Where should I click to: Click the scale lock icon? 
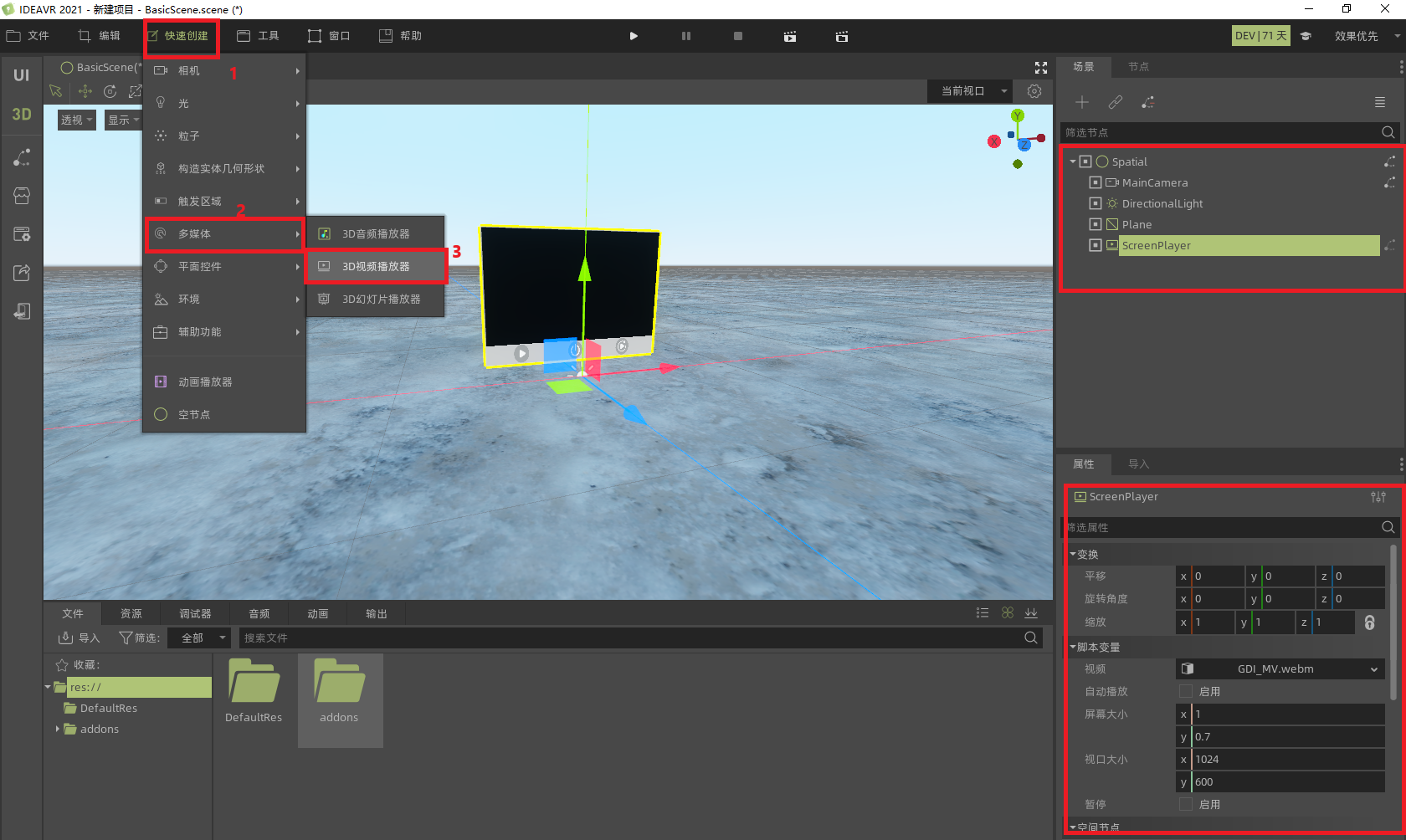1369,622
